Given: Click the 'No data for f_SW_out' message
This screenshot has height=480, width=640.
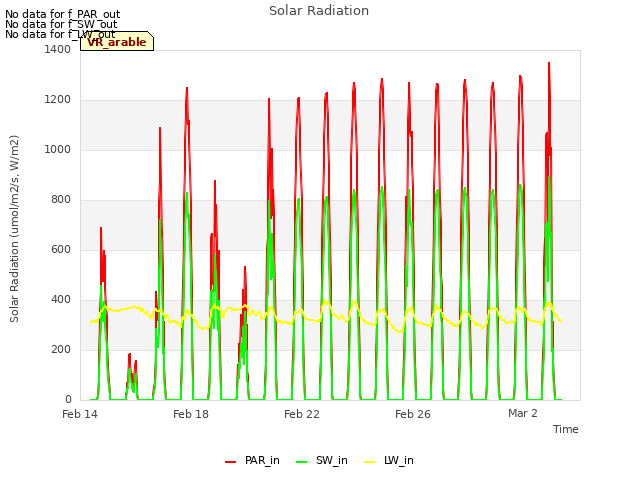Looking at the screenshot, I should (61, 24).
